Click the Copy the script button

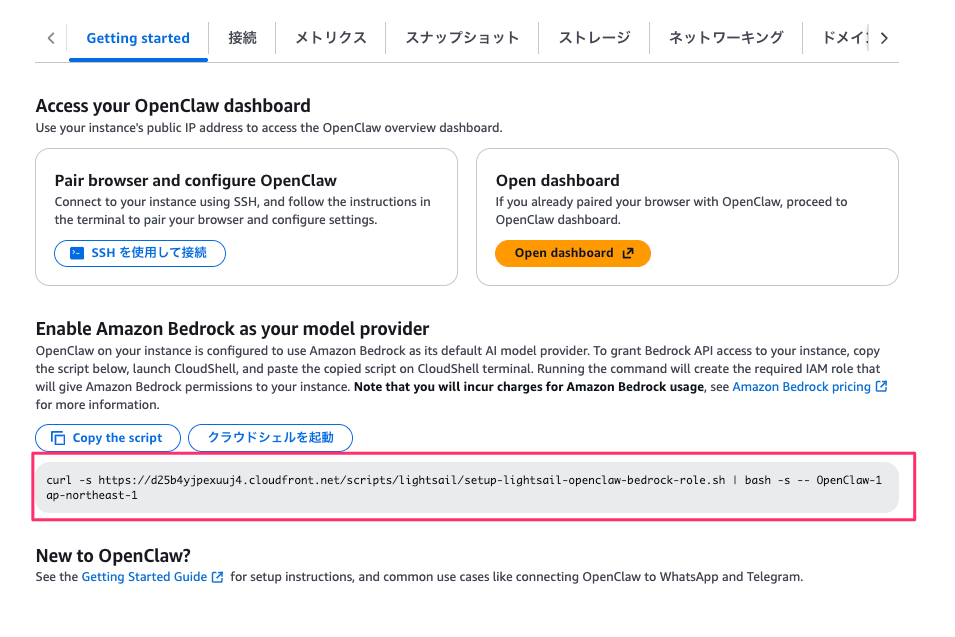107,437
